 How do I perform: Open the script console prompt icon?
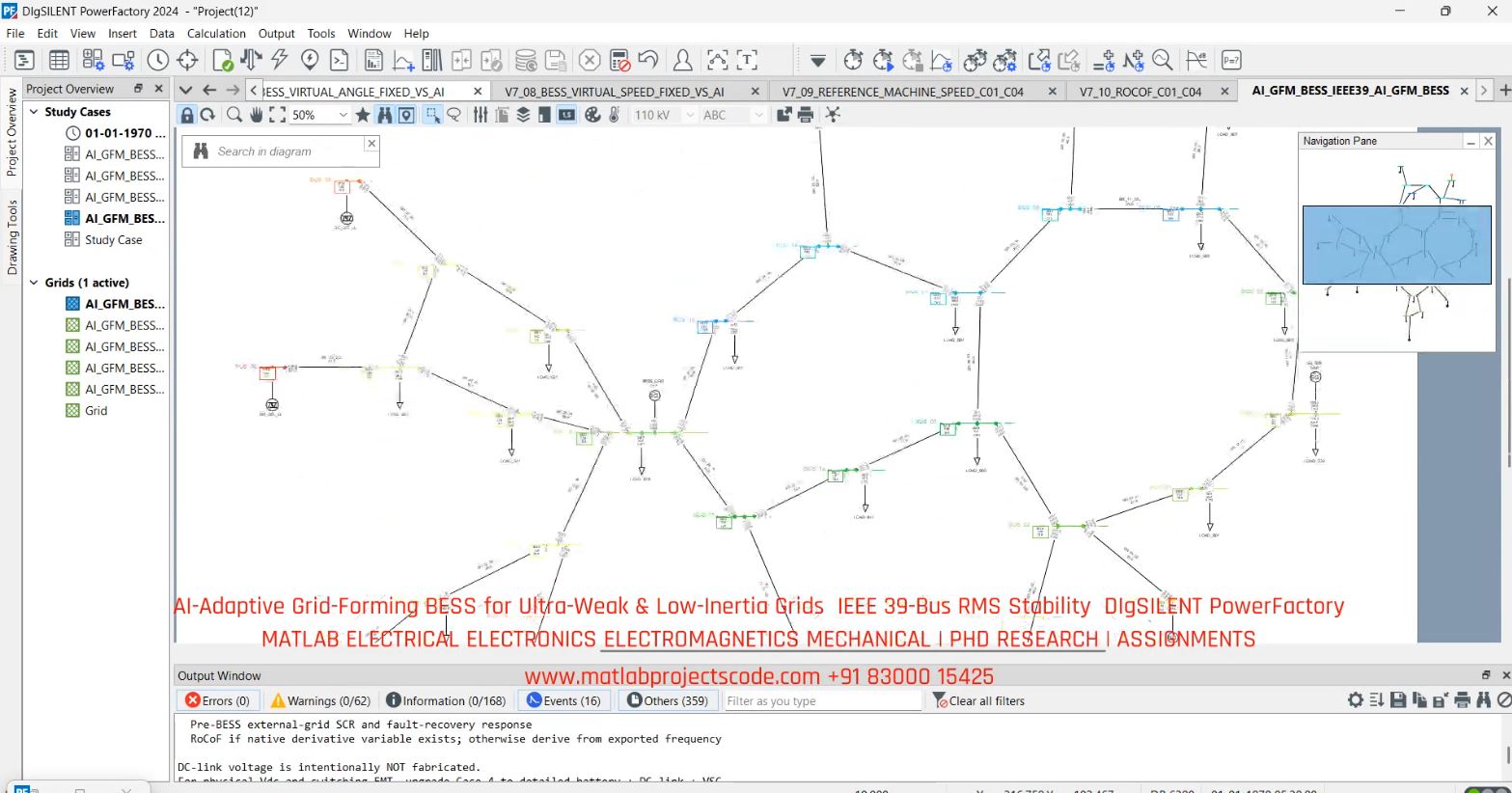coord(340,60)
